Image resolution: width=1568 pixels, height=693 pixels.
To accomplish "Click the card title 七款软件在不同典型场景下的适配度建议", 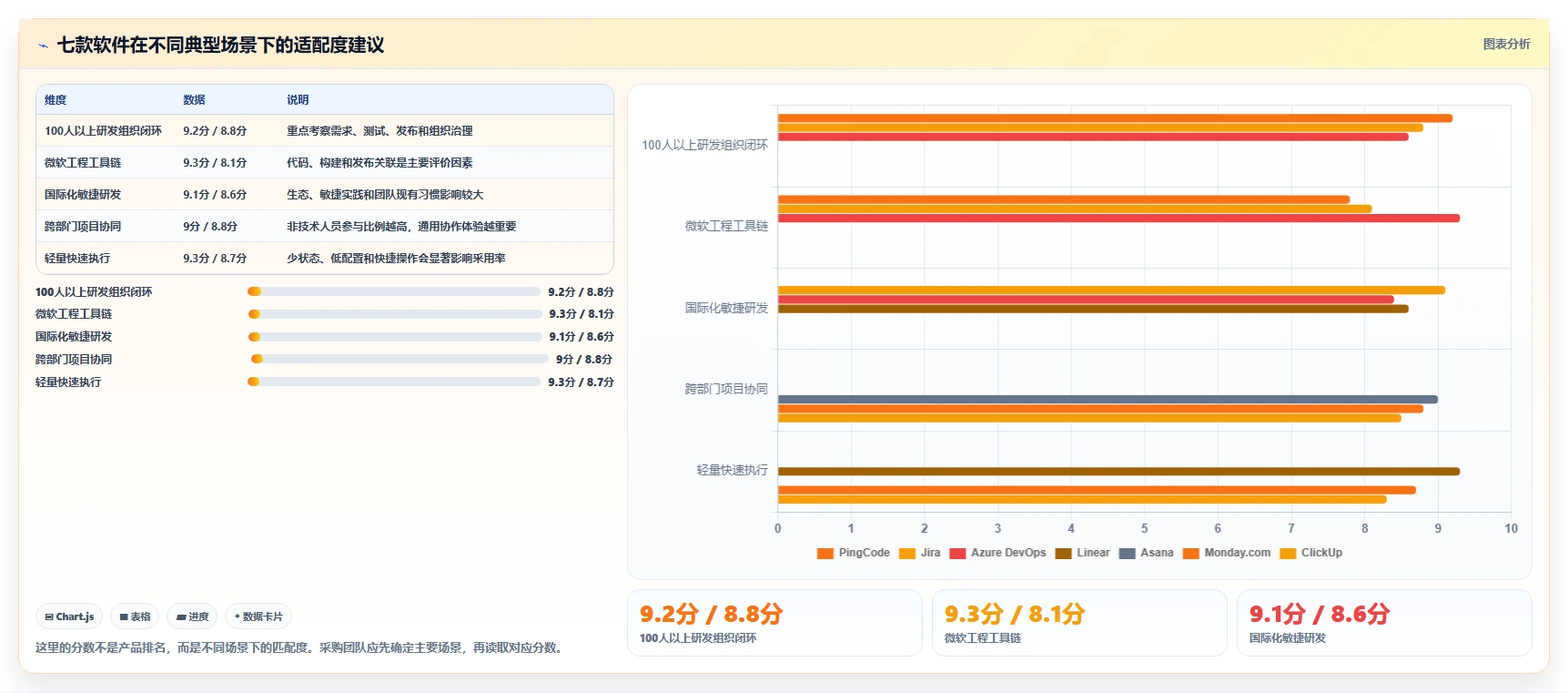I will coord(220,46).
